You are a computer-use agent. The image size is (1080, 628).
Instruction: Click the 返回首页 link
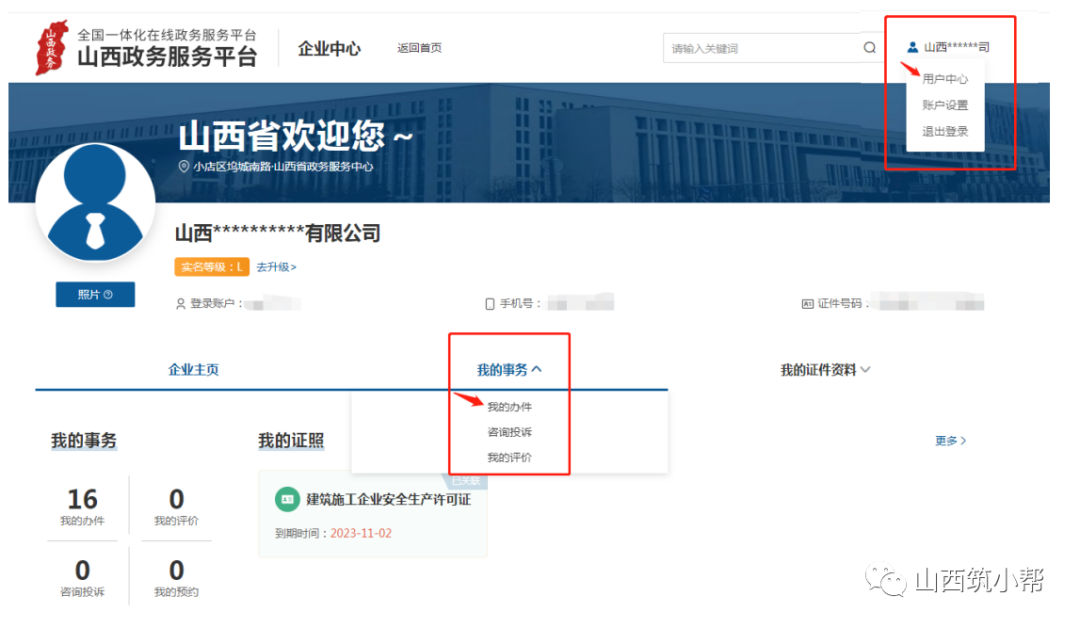(x=419, y=47)
